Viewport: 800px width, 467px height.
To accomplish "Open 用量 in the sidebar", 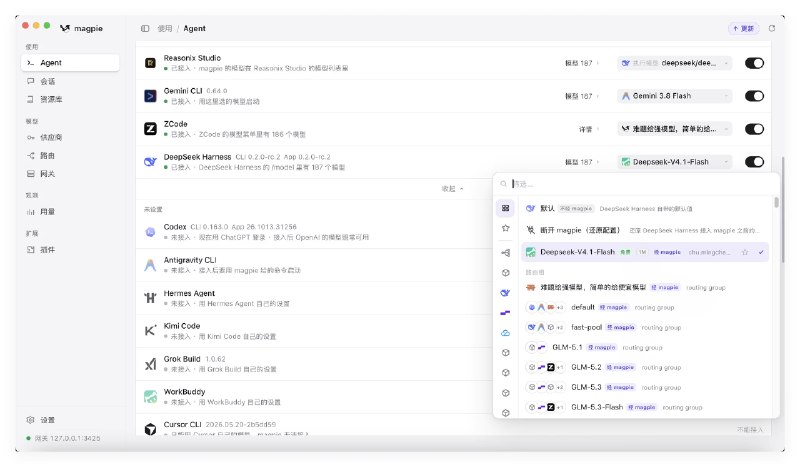I will point(70,212).
